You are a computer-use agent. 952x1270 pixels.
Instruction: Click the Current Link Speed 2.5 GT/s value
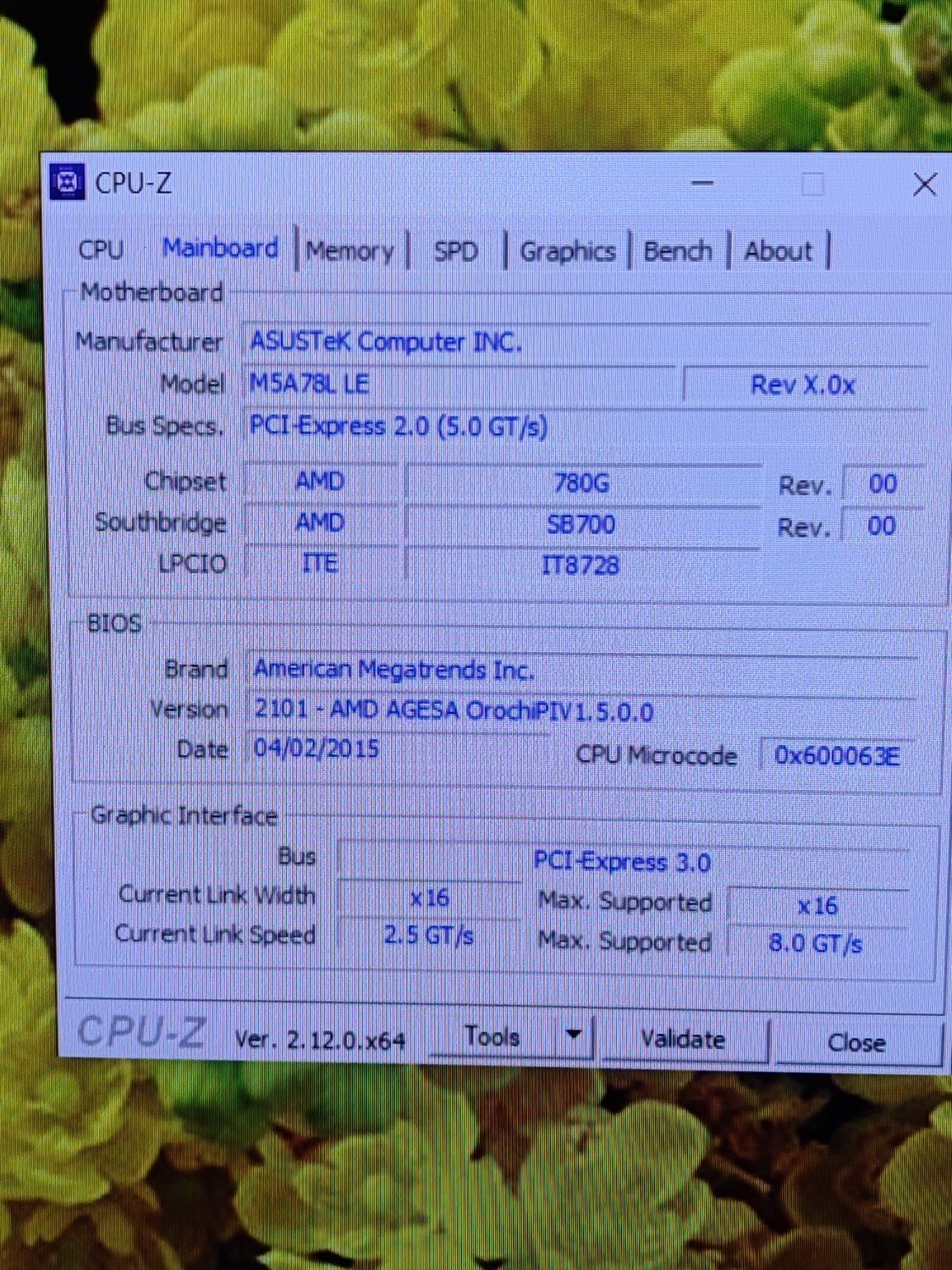[x=430, y=936]
